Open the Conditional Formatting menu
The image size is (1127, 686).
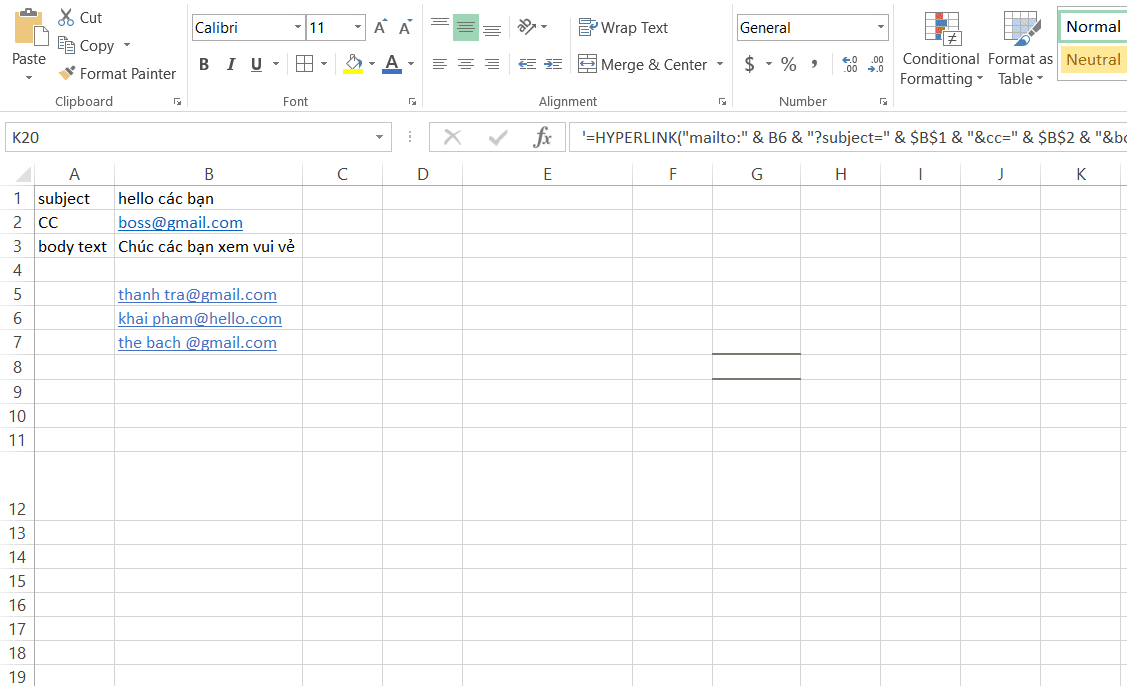pyautogui.click(x=941, y=49)
